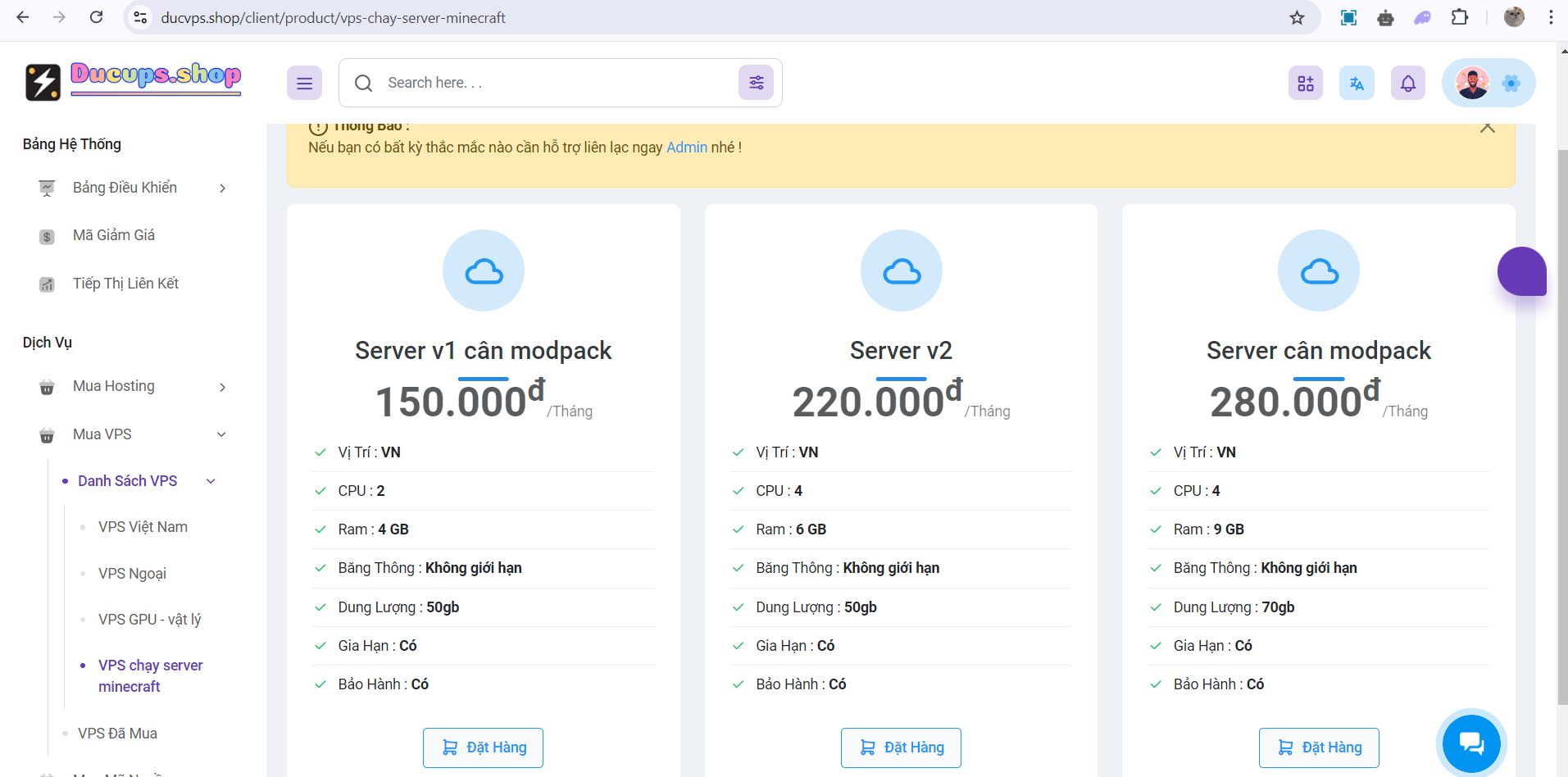Click the purple floating widget bubble
The image size is (1568, 777).
[x=1522, y=271]
